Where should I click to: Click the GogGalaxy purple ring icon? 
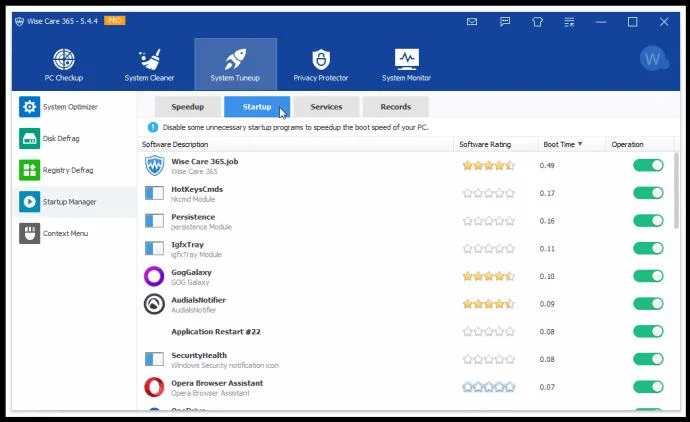coord(154,276)
